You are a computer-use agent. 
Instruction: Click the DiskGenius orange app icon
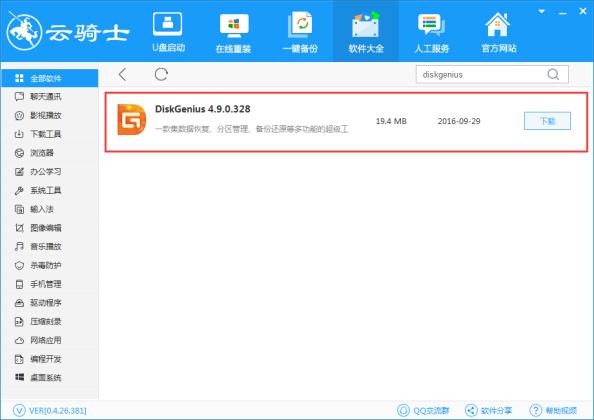(x=131, y=120)
